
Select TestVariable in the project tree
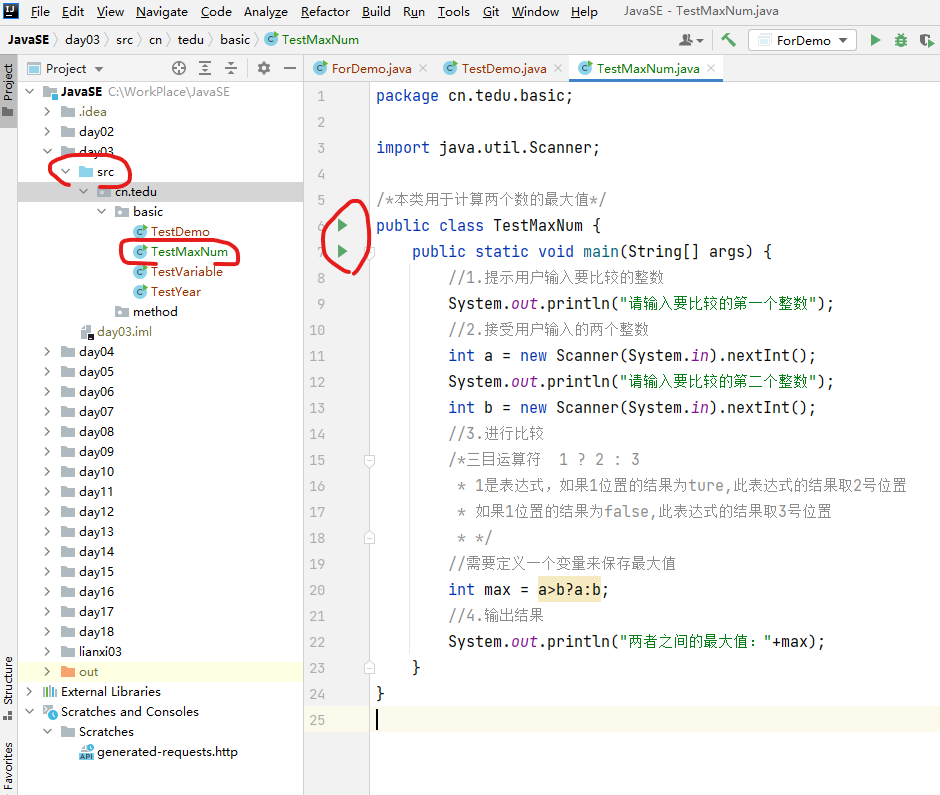pos(186,272)
